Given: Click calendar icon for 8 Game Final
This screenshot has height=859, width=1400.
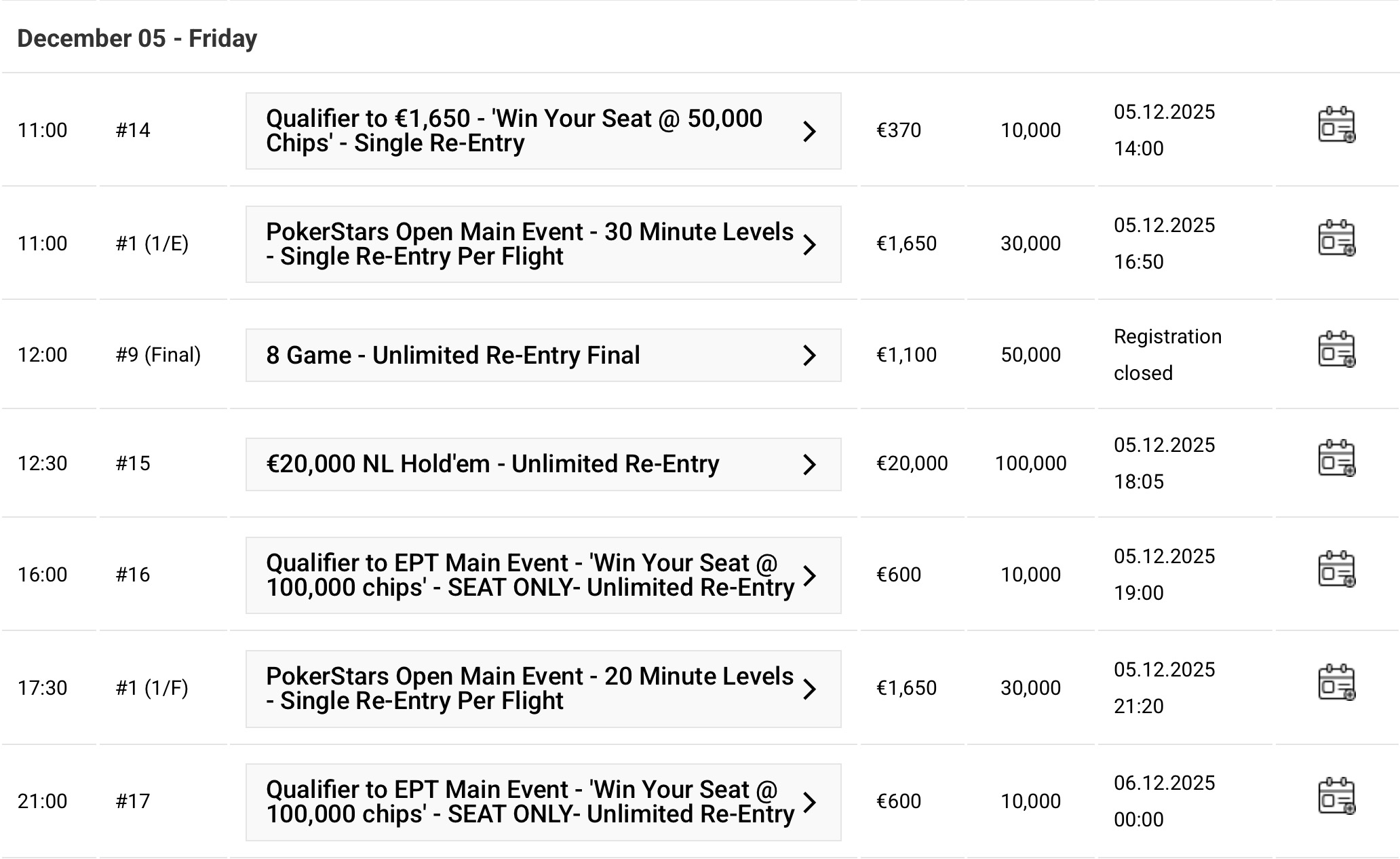Looking at the screenshot, I should click(1336, 350).
